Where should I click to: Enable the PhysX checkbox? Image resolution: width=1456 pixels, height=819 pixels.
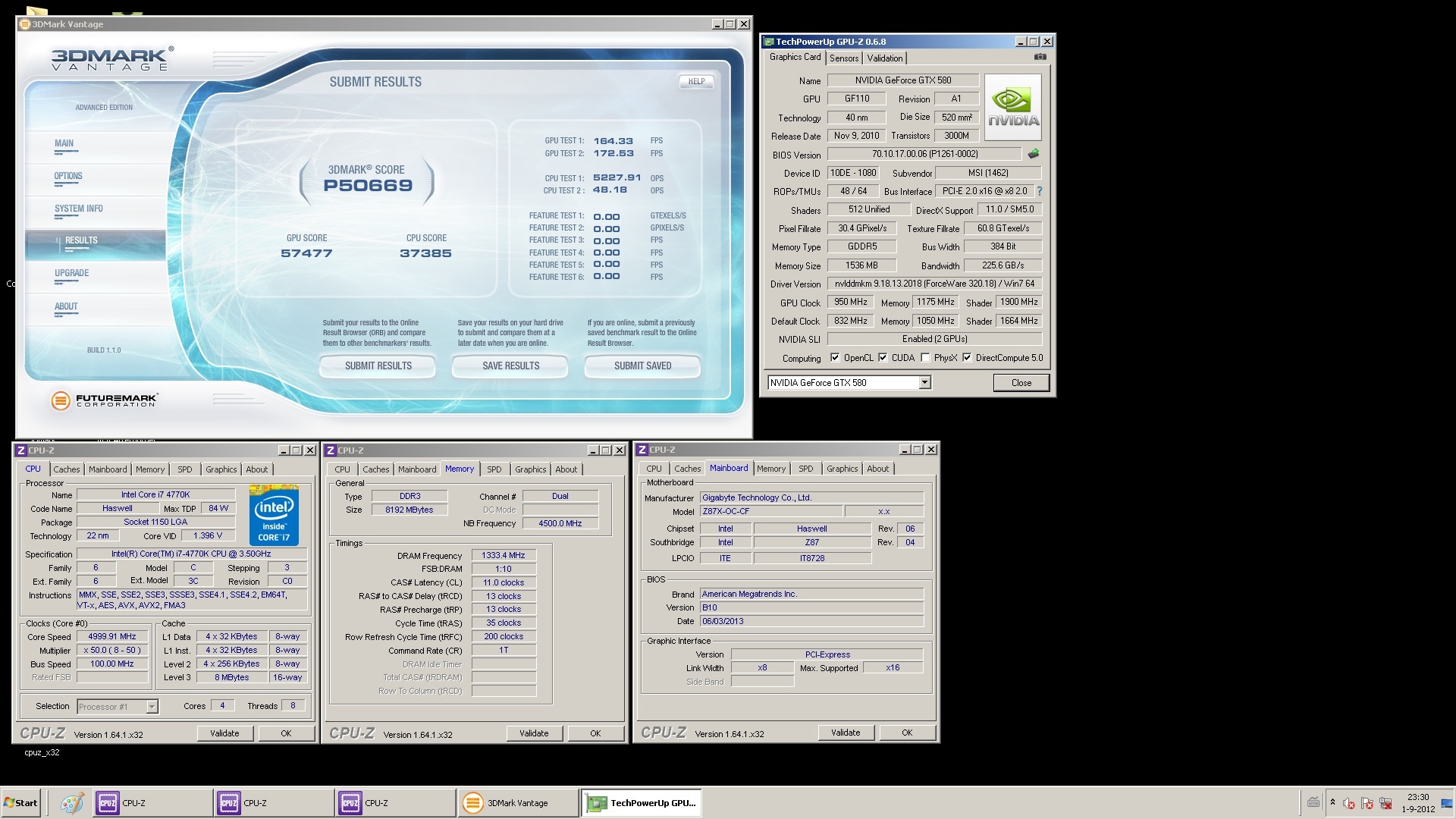[925, 358]
